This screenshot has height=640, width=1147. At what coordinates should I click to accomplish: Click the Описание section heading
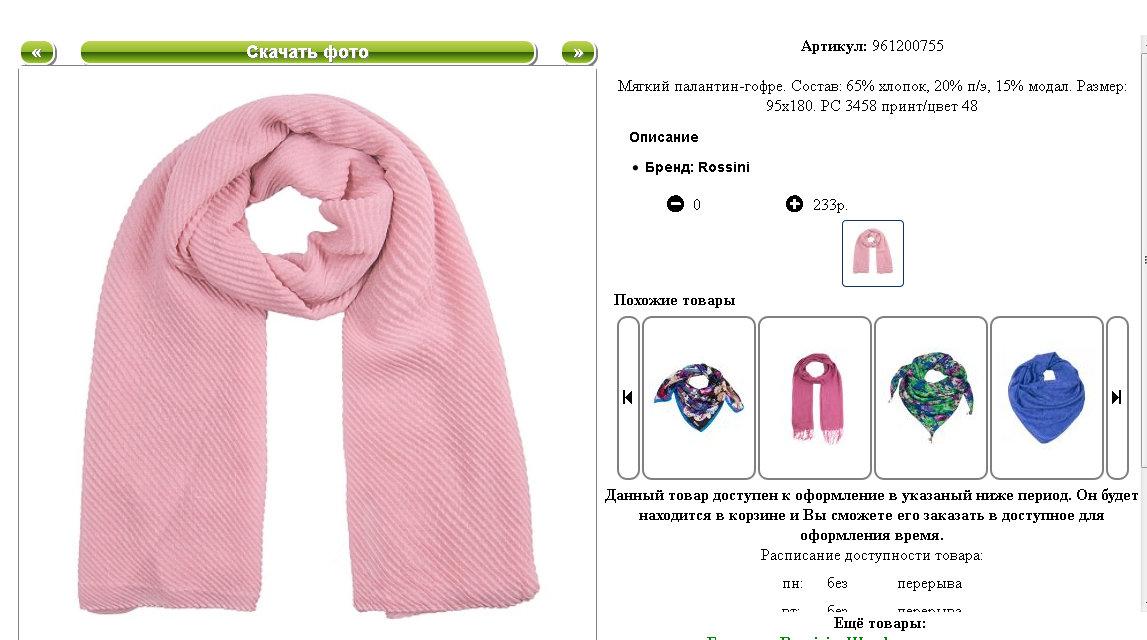(x=663, y=138)
